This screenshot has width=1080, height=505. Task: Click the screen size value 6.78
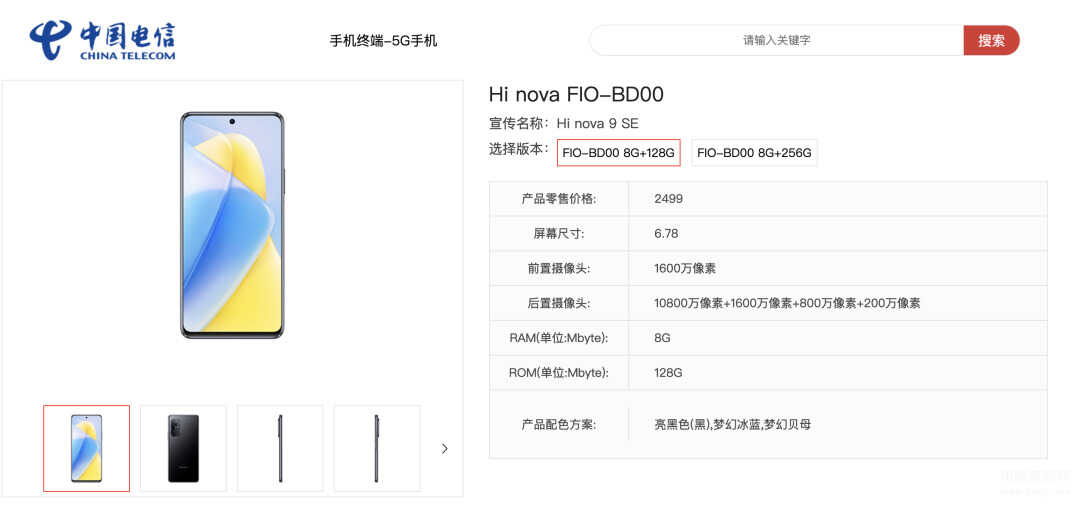click(x=666, y=234)
